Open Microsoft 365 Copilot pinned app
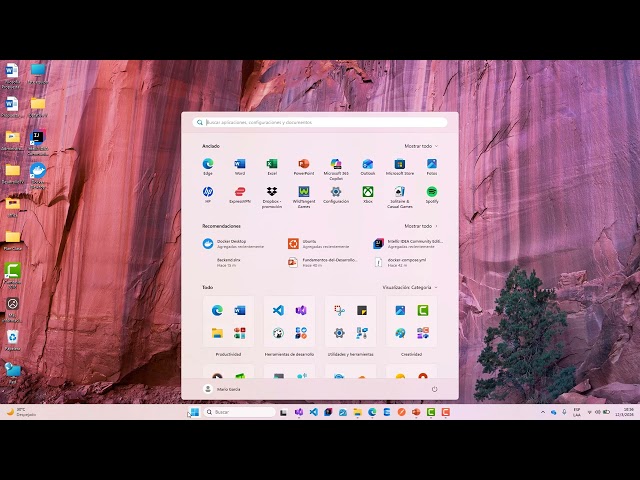 coord(336,169)
